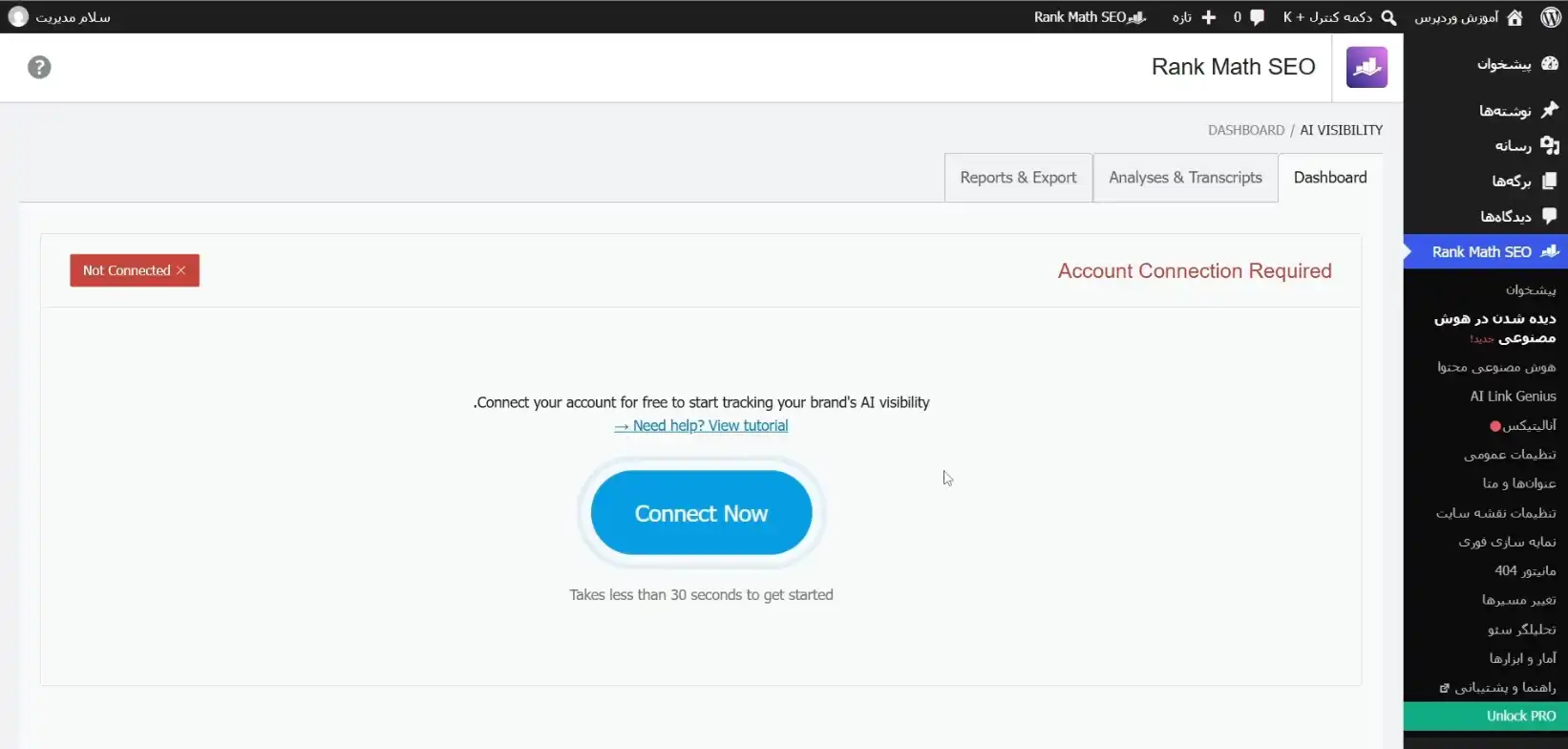Open تغییر مسیرها submenu item
The image size is (1568, 749).
pyautogui.click(x=1518, y=600)
